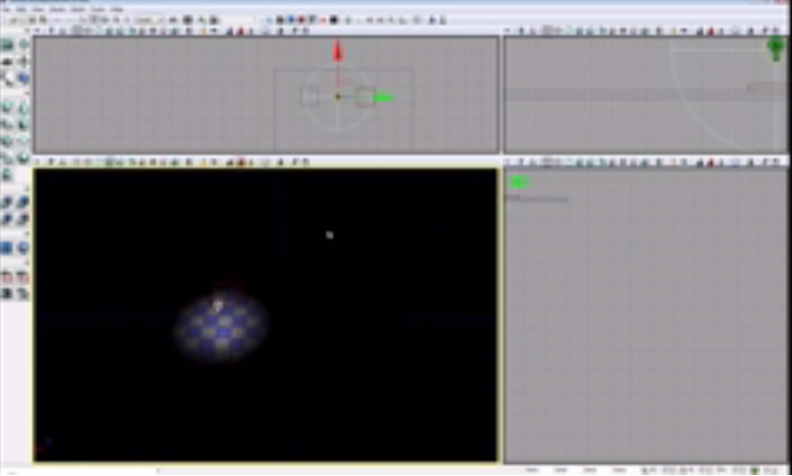The width and height of the screenshot is (792, 476).
Task: Click the red icon left of the black sphere
Action: click(323, 20)
